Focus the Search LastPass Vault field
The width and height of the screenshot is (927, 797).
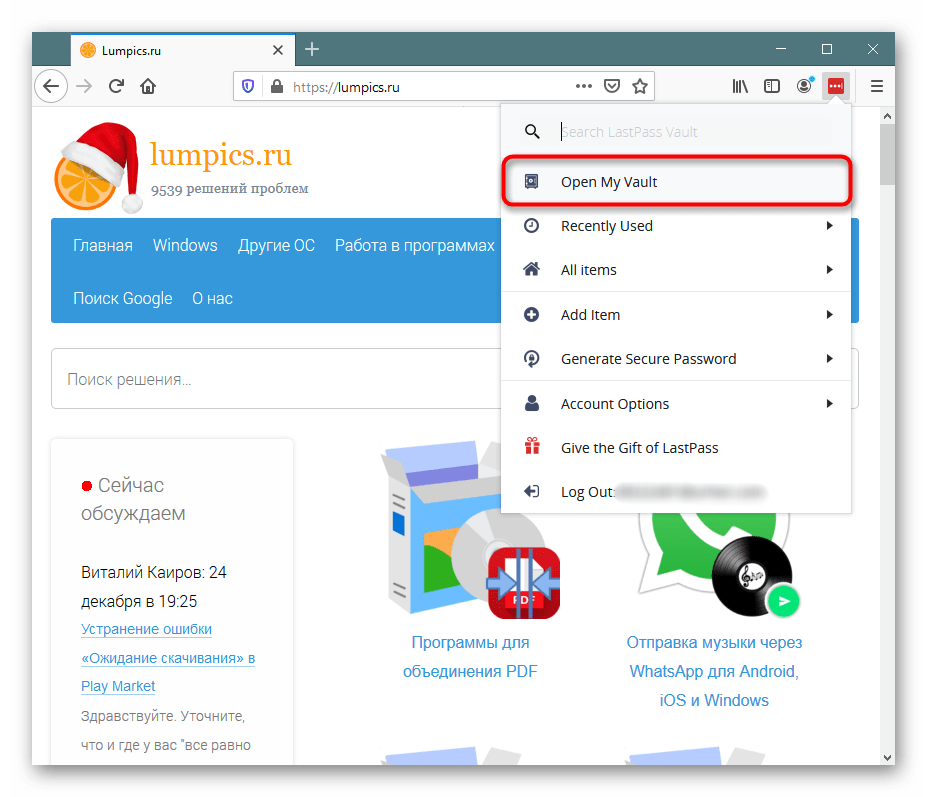point(696,131)
